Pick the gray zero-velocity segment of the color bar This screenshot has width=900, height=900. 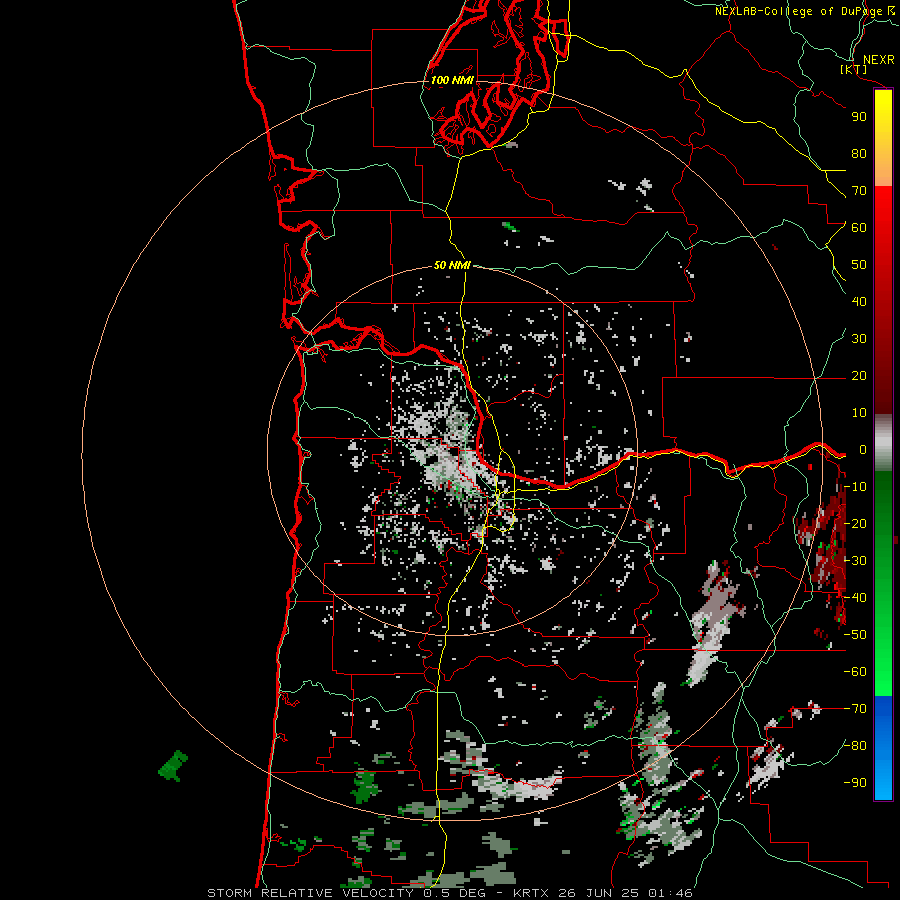pyautogui.click(x=883, y=443)
